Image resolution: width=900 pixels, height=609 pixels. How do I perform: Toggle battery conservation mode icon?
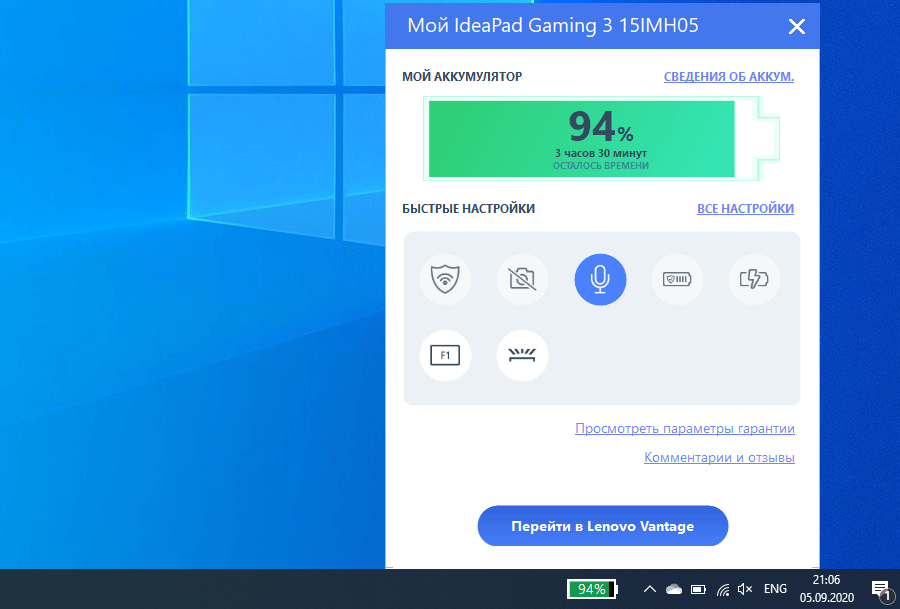(677, 280)
